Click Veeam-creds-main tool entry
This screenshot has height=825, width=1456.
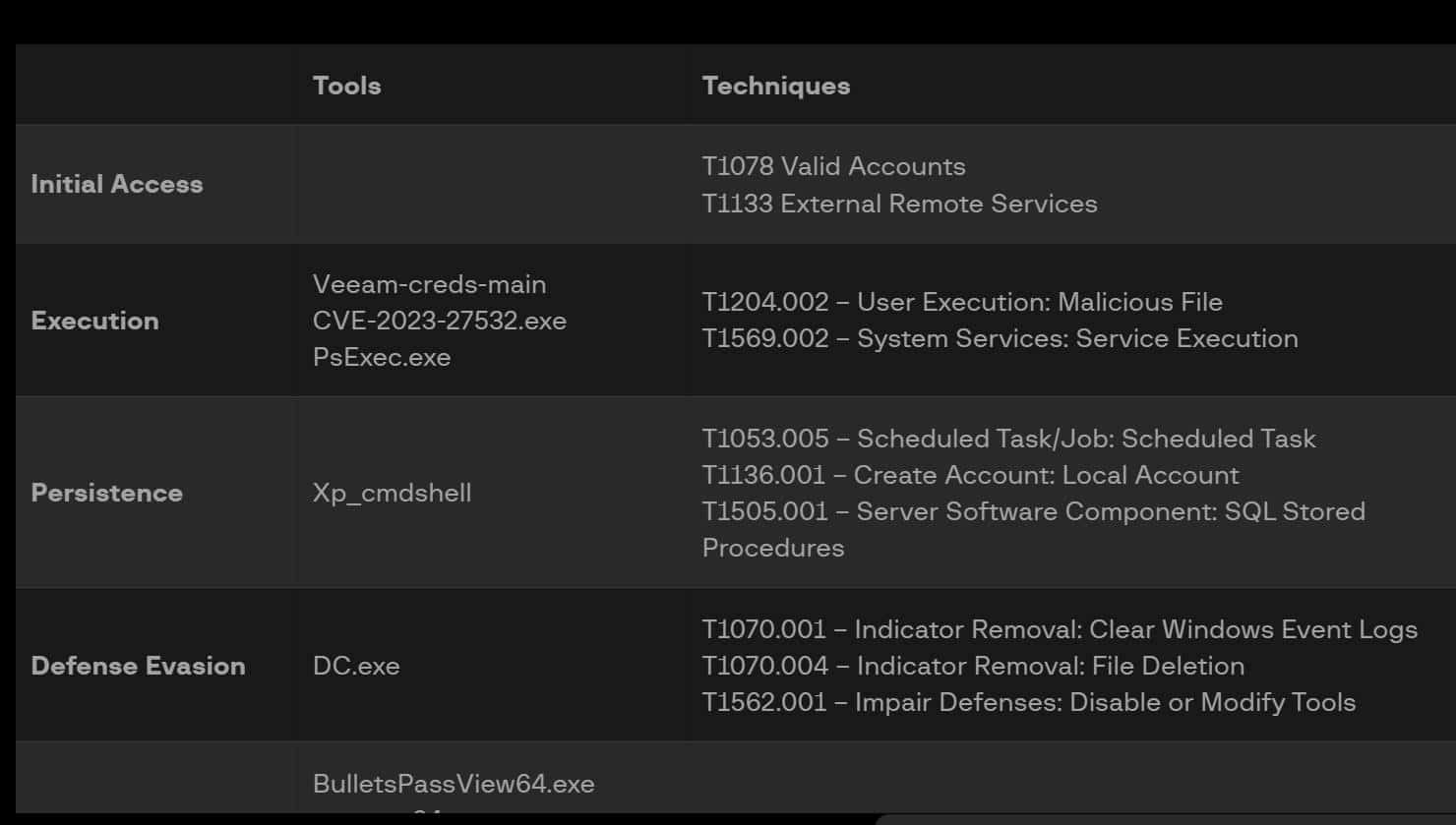tap(429, 284)
